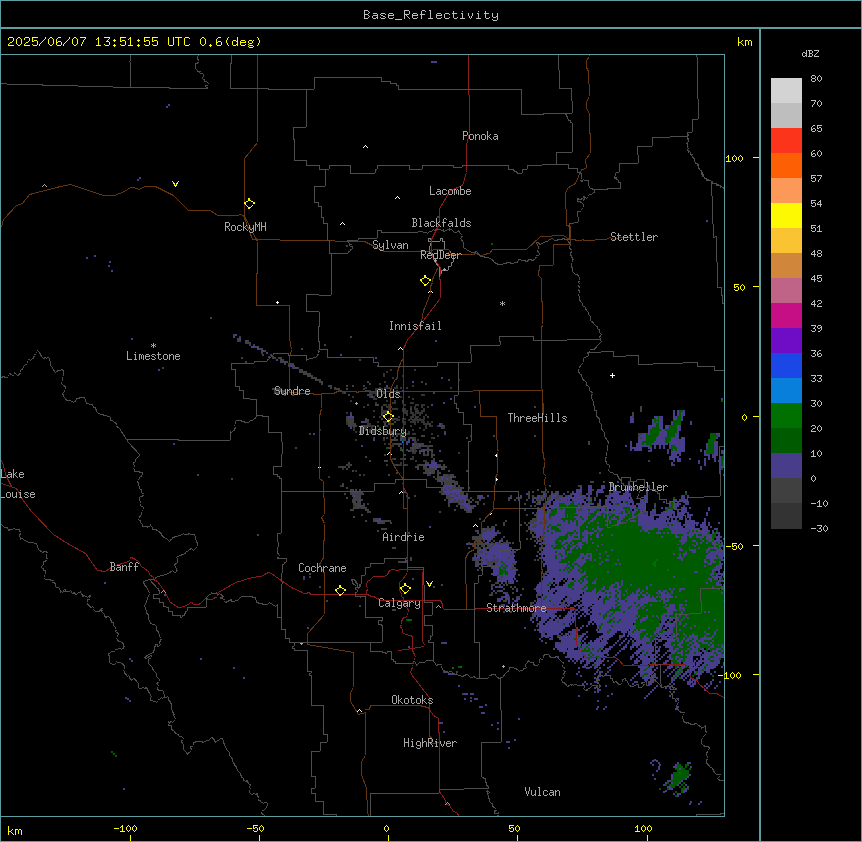
Task: Click the Okotoks label
Action: [x=412, y=700]
